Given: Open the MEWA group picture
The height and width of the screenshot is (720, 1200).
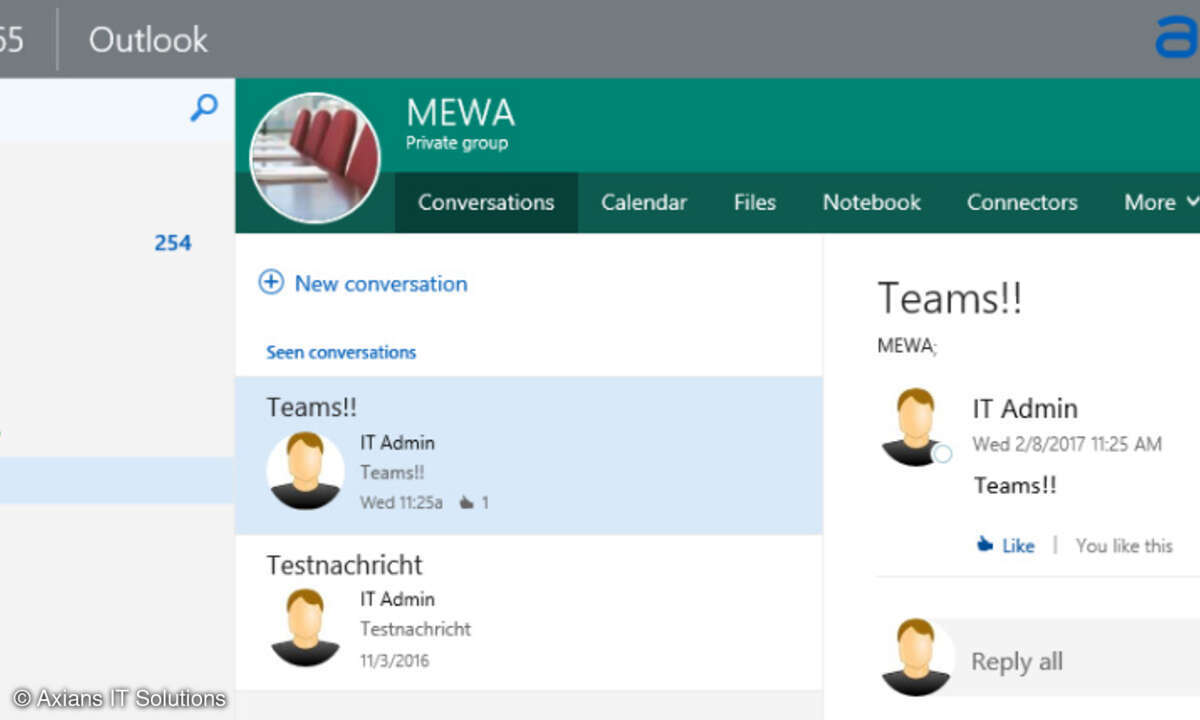Looking at the screenshot, I should [315, 158].
